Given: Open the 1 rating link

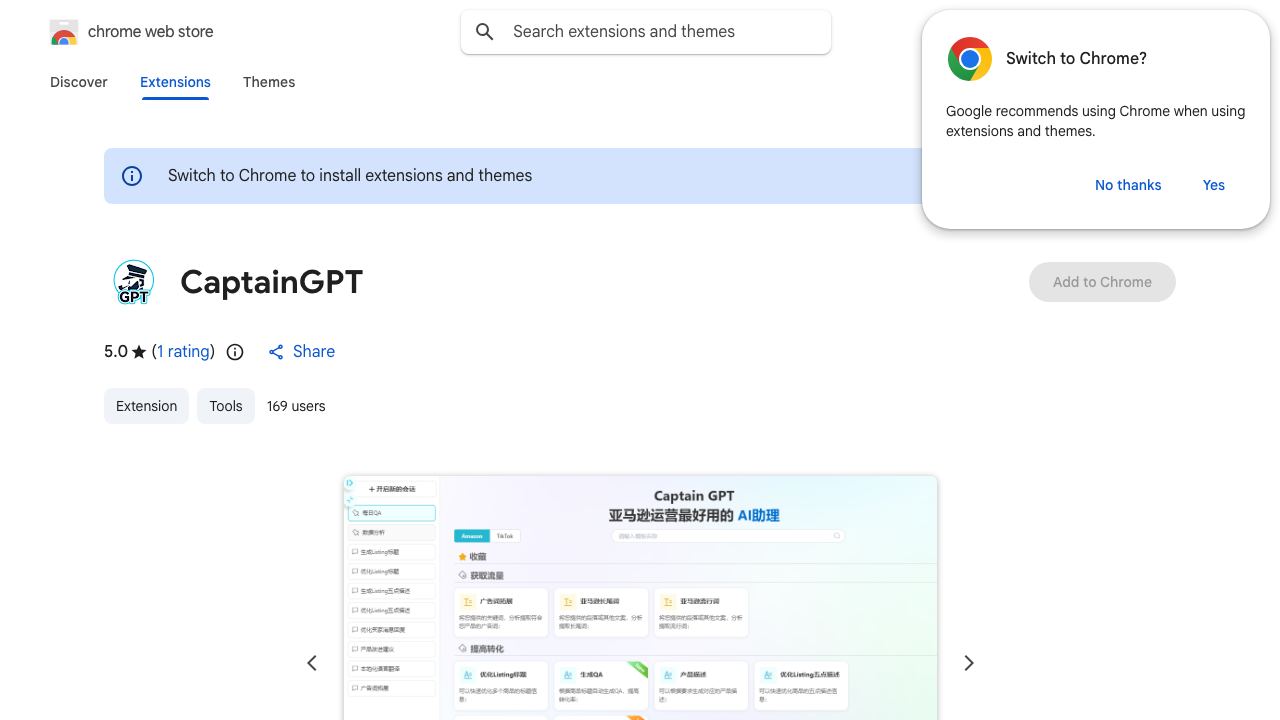Looking at the screenshot, I should click(x=184, y=352).
